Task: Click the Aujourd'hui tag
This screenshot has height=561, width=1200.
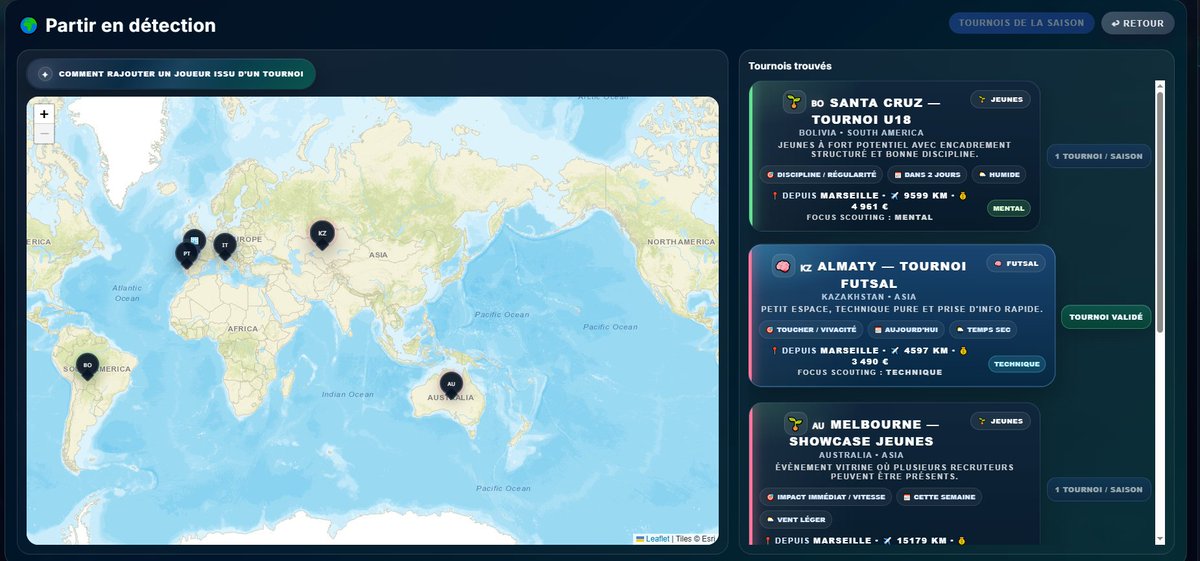Action: 907,329
